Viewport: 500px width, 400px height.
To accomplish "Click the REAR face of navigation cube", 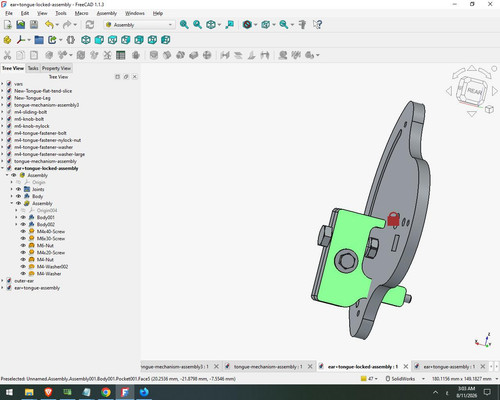I will tap(474, 91).
